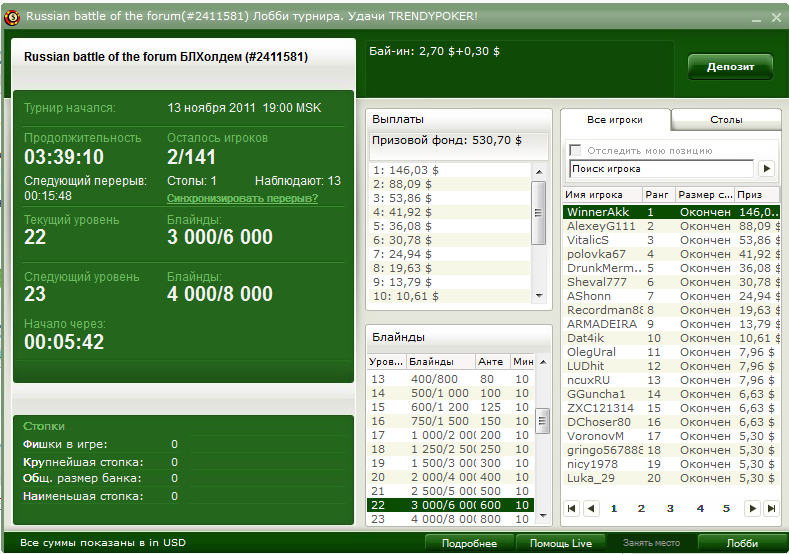This screenshot has height=554, width=789.
Task: Open page 5 of players list
Action: click(x=726, y=509)
